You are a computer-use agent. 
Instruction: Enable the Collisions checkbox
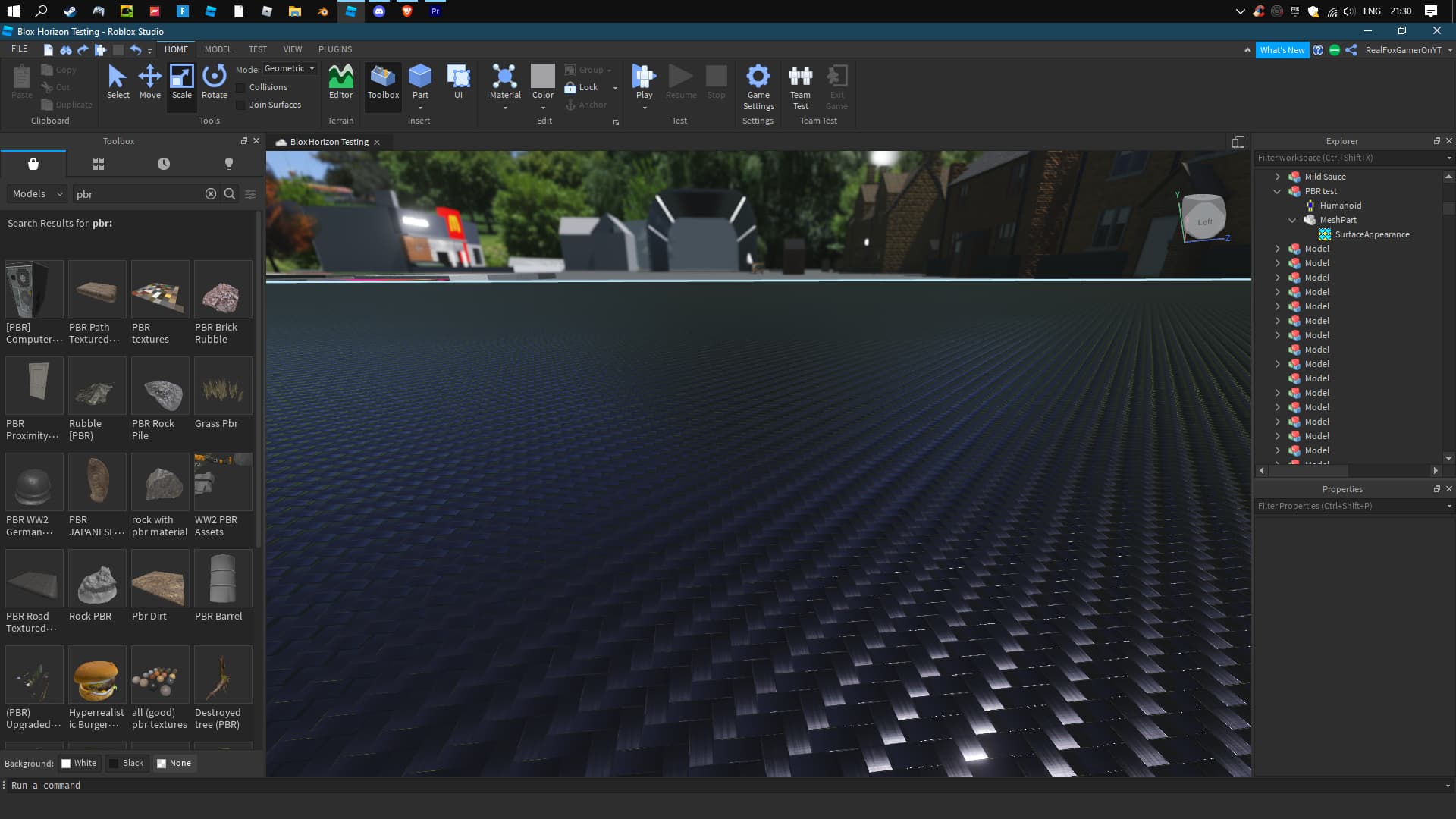tap(241, 87)
